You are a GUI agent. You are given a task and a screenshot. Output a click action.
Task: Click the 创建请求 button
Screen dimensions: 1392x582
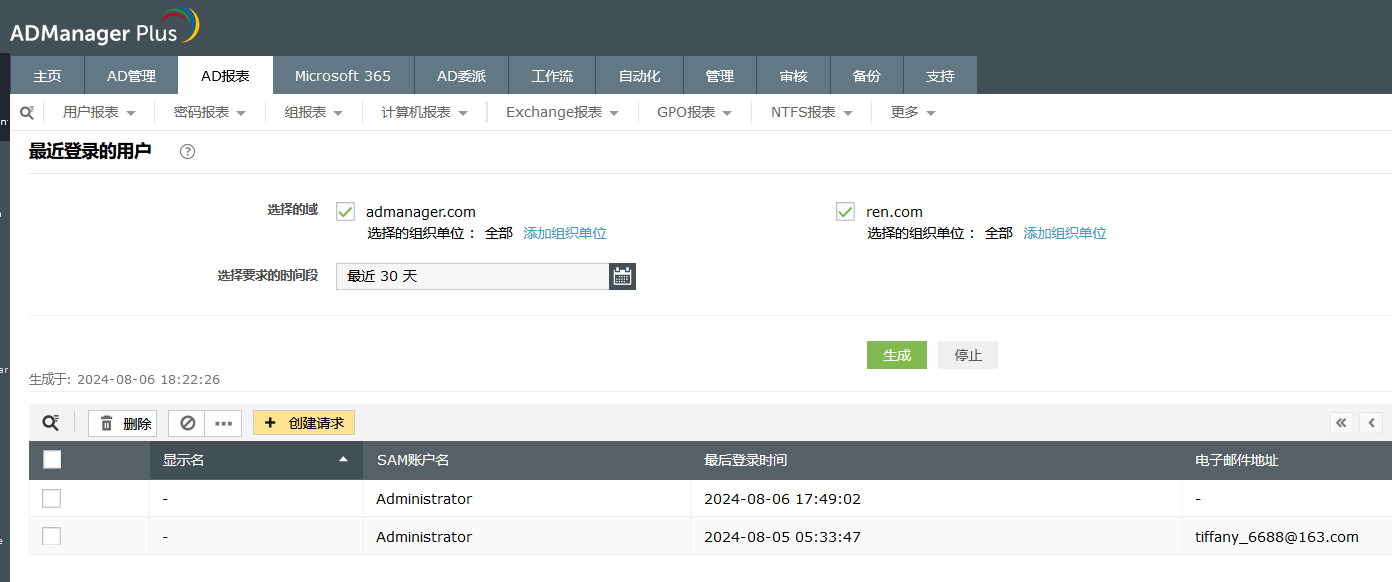pyautogui.click(x=304, y=423)
